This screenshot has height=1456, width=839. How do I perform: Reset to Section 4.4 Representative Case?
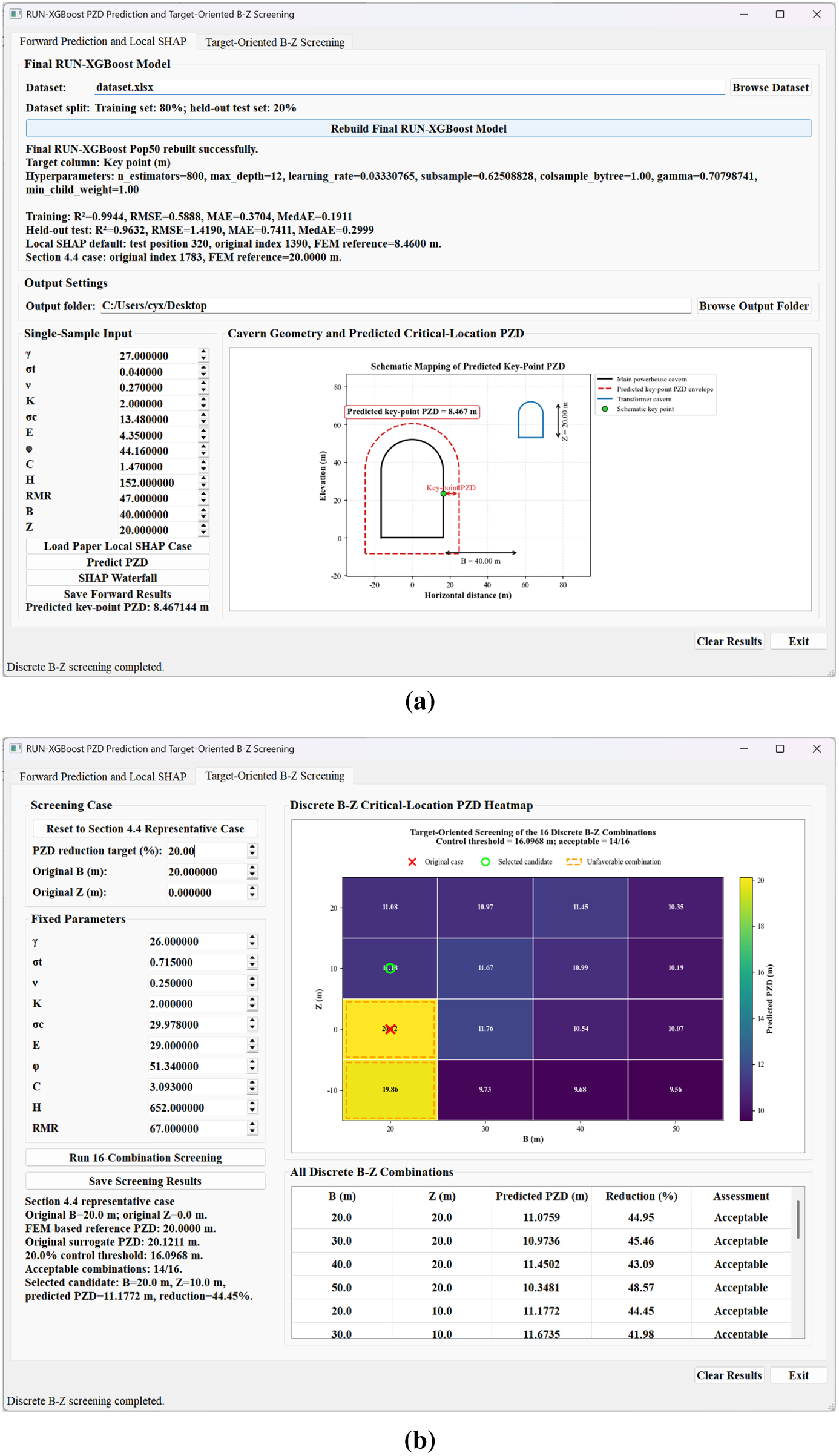point(145,828)
